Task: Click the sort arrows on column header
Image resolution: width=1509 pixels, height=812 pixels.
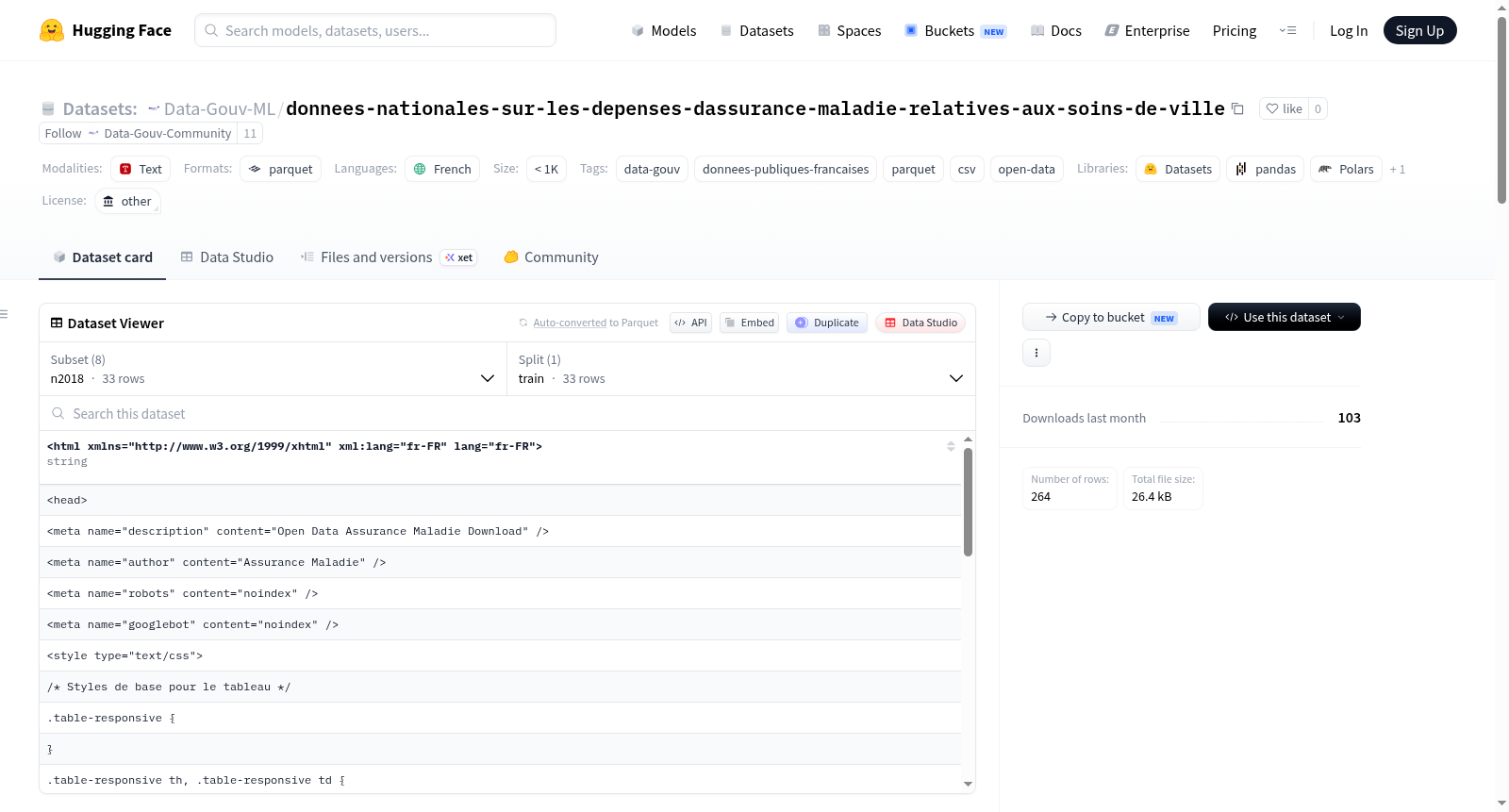Action: (951, 446)
